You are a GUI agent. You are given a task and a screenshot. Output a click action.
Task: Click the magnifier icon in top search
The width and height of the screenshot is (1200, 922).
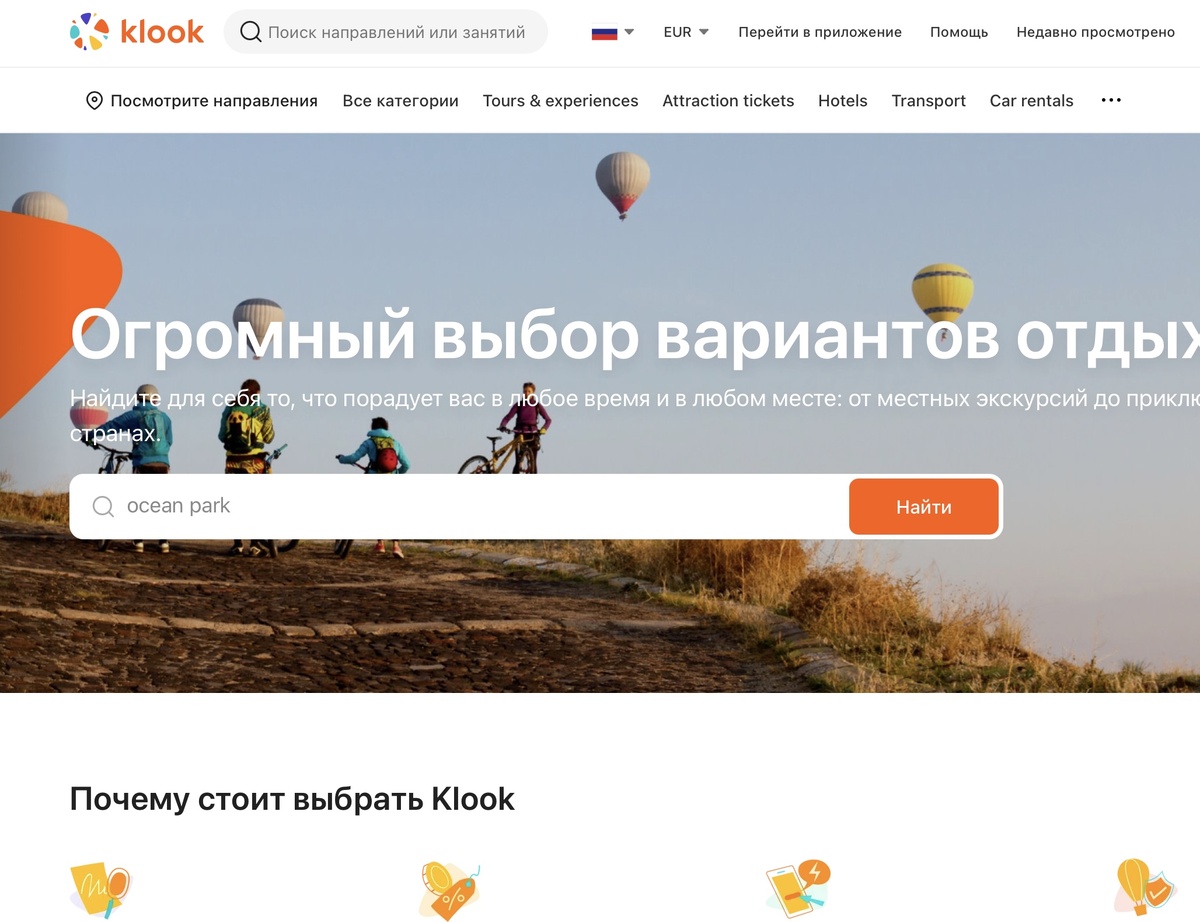coord(251,32)
